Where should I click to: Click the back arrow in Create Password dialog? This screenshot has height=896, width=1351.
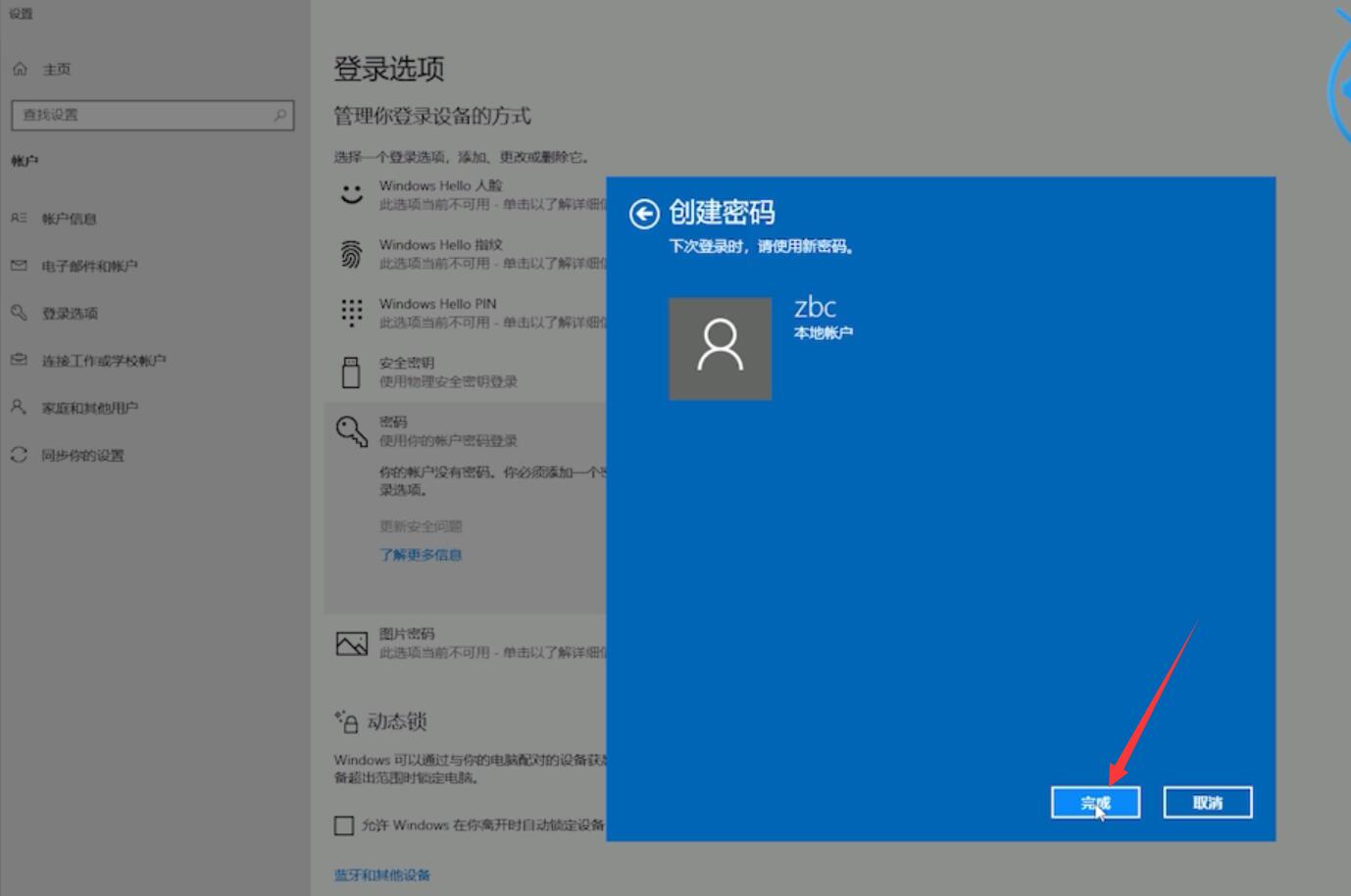[x=644, y=214]
